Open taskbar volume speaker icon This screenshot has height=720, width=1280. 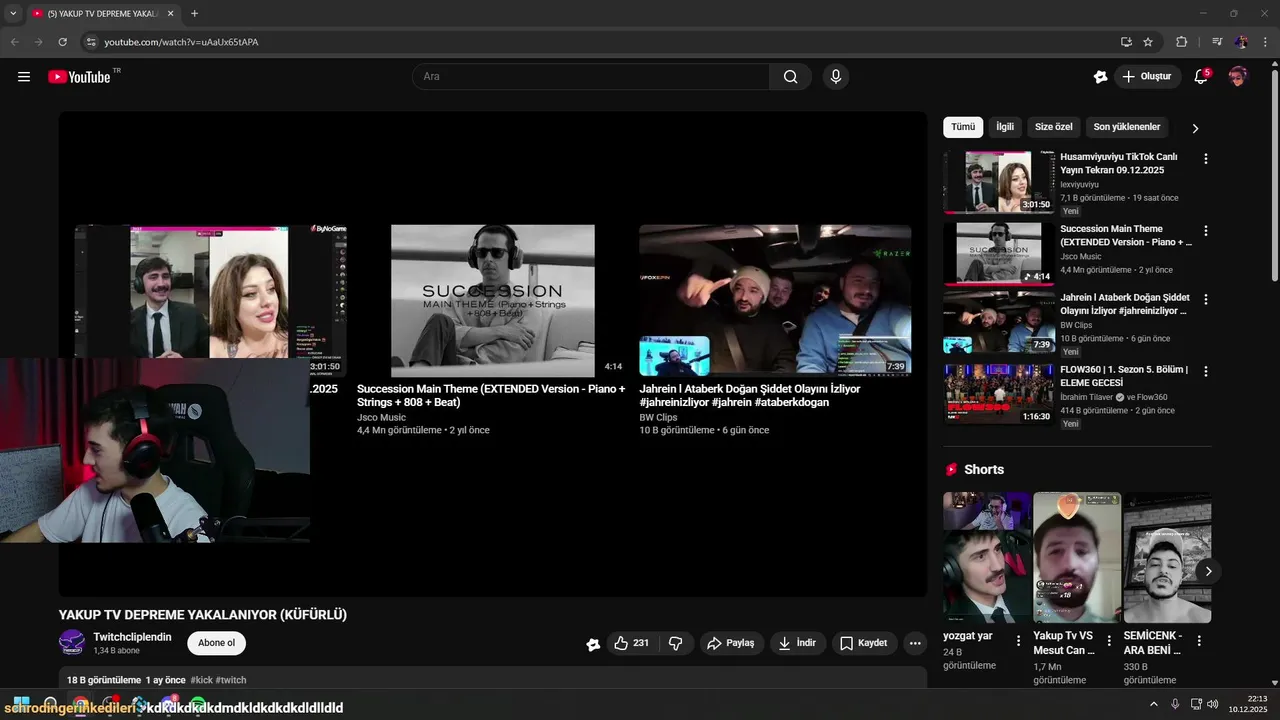1213,704
